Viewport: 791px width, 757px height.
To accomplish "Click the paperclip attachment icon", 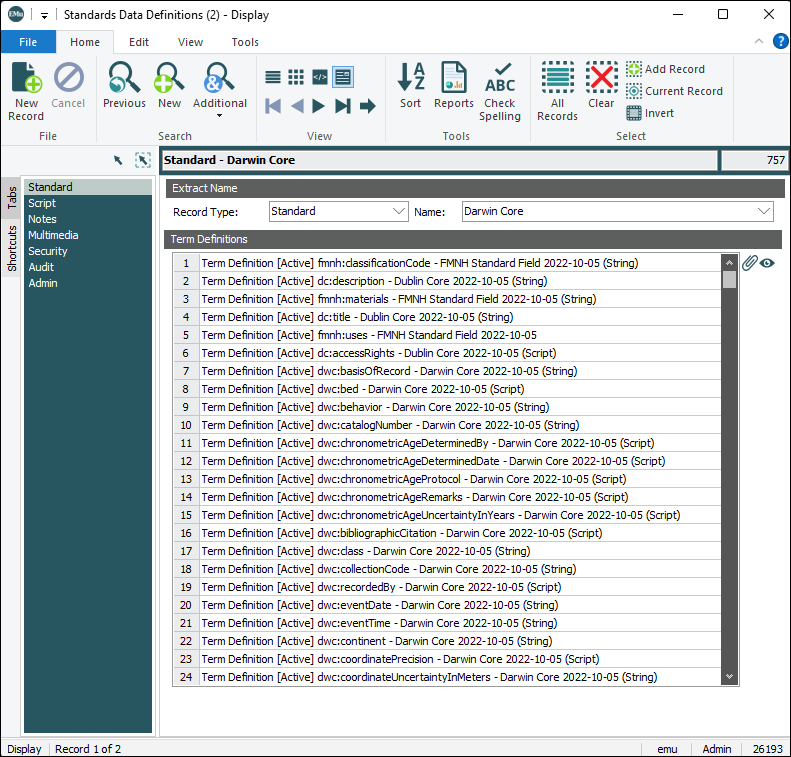I will point(749,263).
